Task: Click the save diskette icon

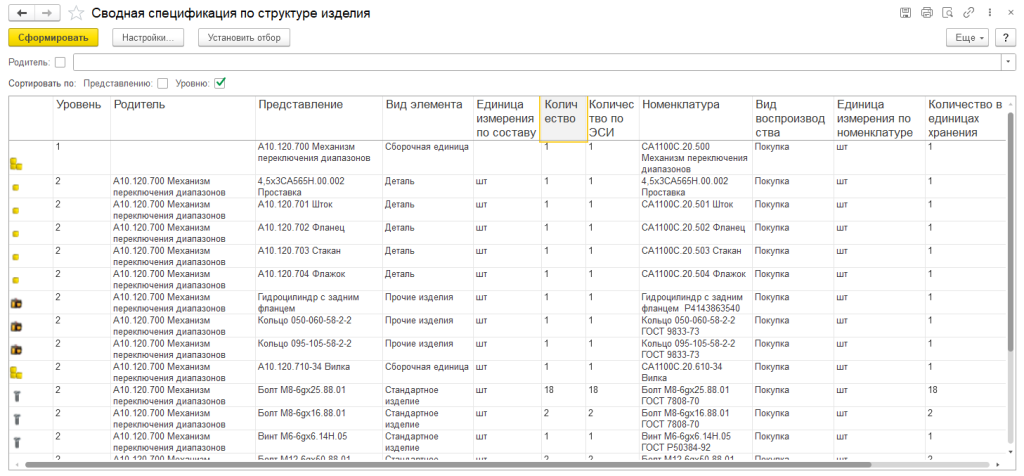Action: click(905, 13)
